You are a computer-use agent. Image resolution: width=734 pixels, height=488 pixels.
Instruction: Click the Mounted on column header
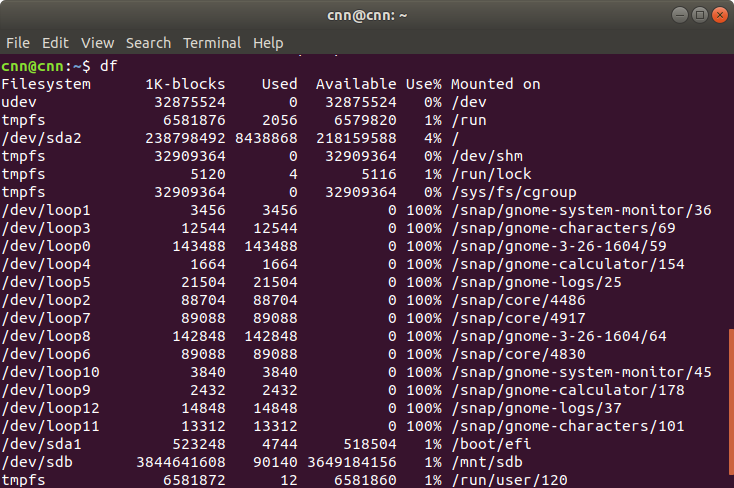point(495,84)
